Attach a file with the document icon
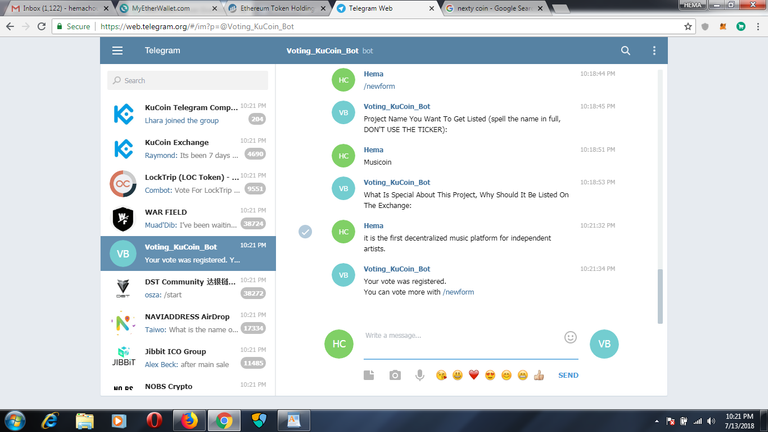768x432 pixels. point(369,375)
